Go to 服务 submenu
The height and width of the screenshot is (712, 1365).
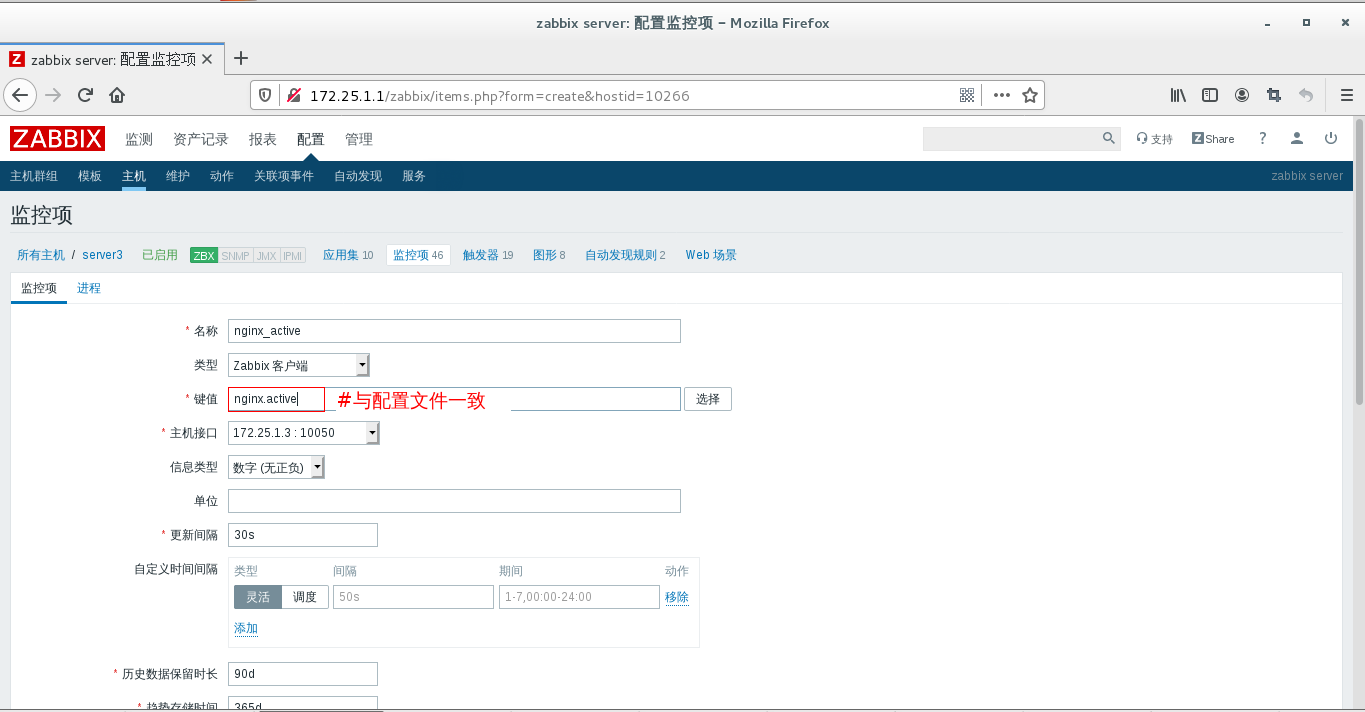coord(414,176)
